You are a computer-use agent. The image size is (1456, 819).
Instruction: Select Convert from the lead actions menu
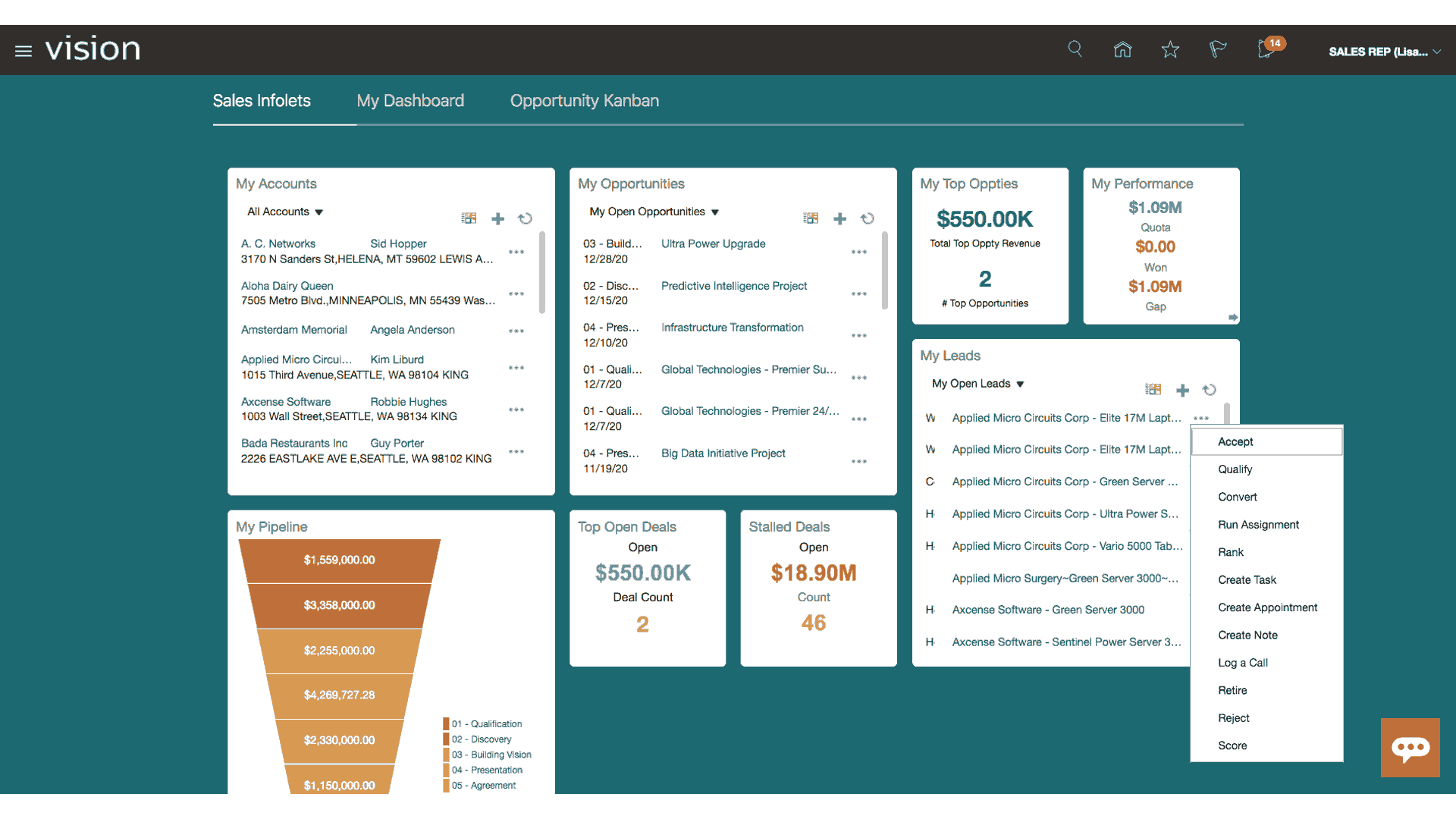click(x=1237, y=497)
